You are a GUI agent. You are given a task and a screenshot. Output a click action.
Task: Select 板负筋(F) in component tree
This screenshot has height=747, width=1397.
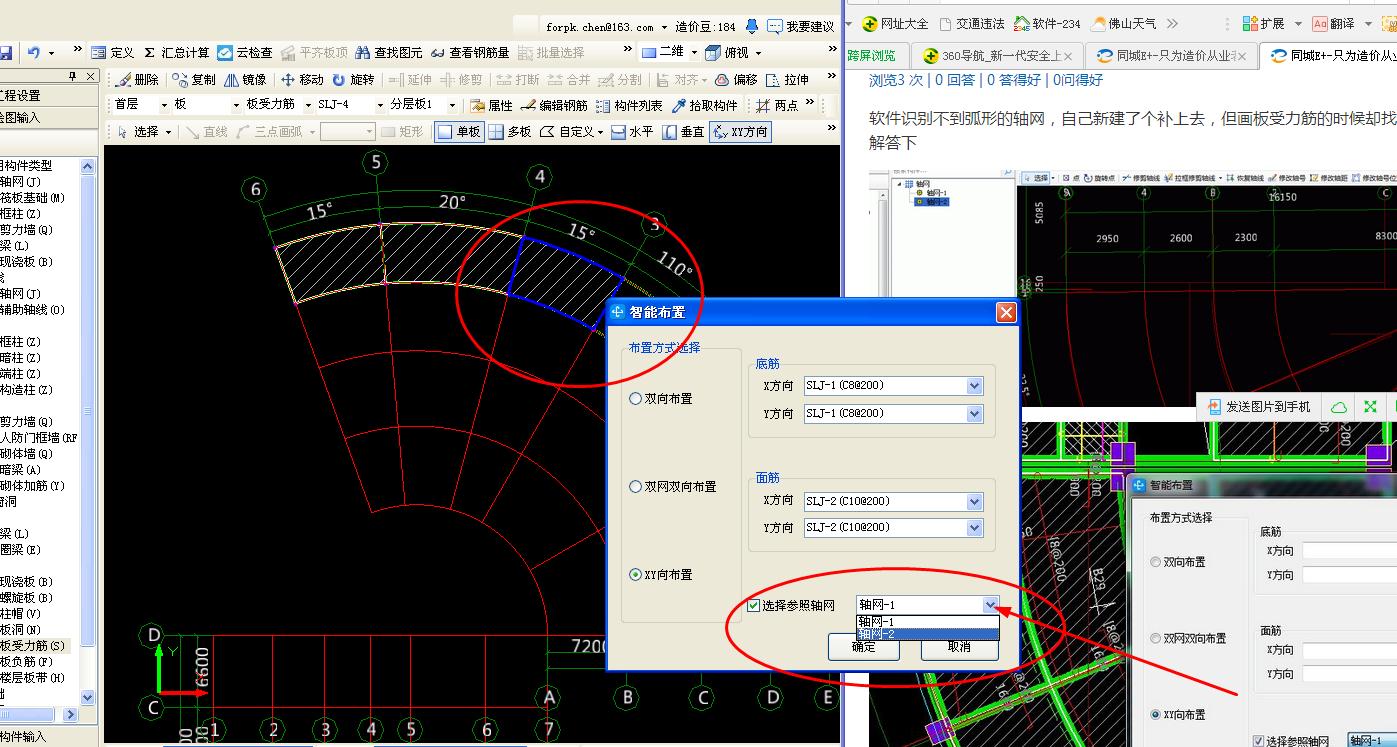pos(27,662)
